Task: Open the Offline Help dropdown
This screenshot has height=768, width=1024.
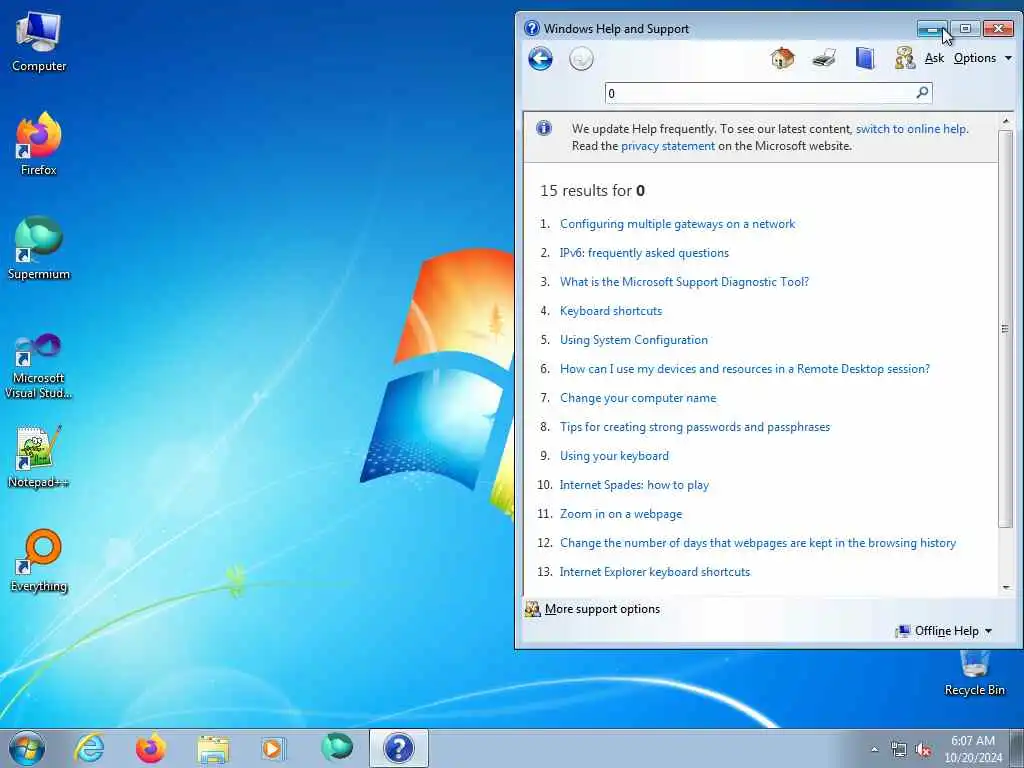Action: click(x=944, y=631)
